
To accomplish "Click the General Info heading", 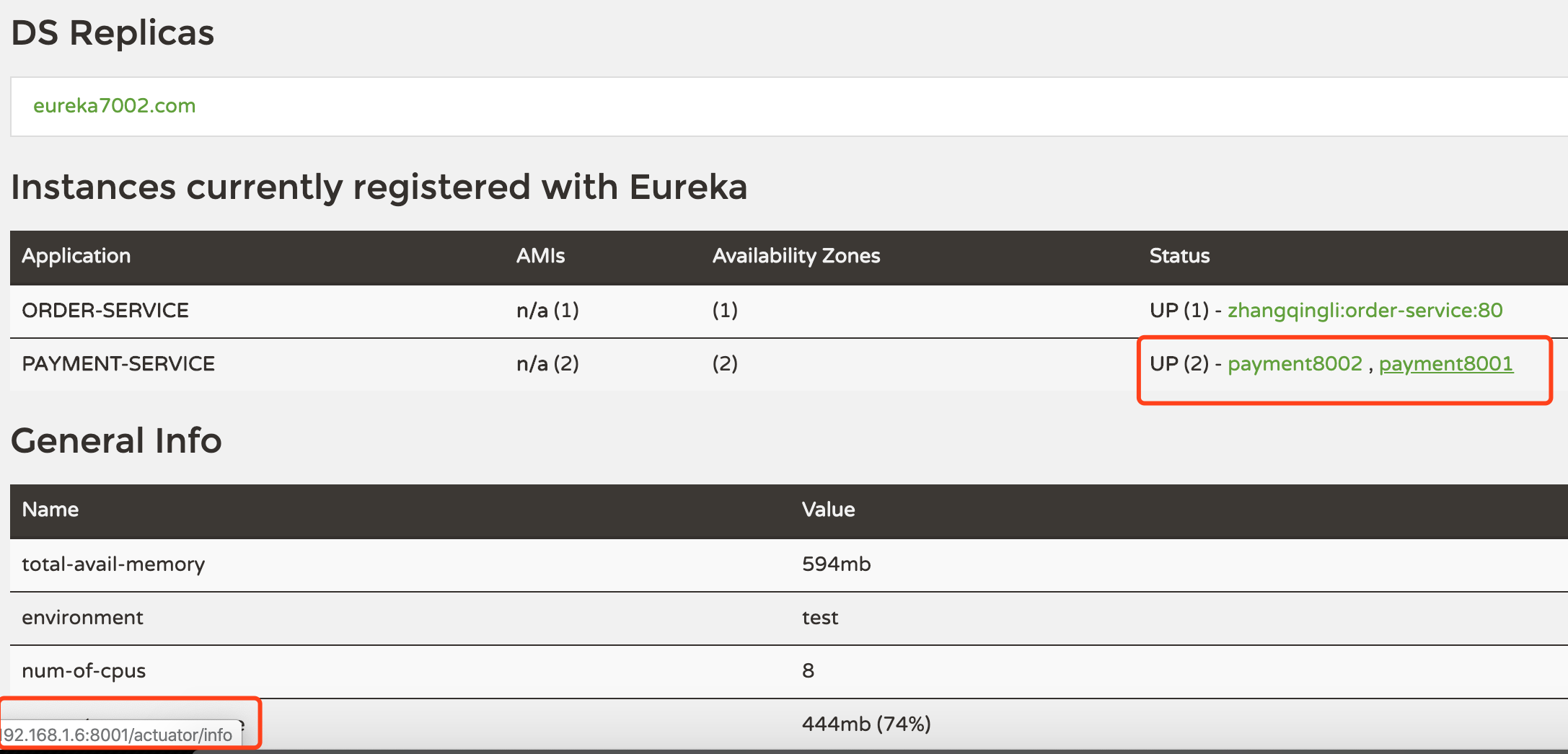I will 116,440.
